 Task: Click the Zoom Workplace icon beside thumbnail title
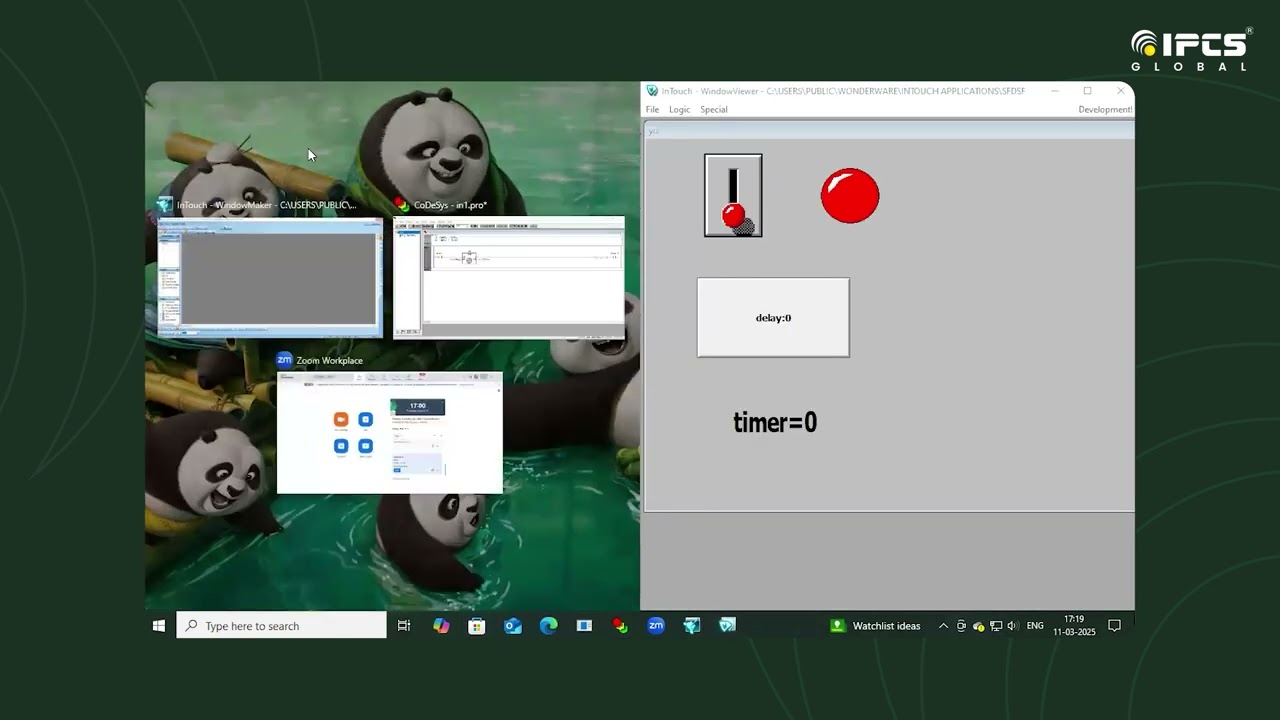coord(284,360)
